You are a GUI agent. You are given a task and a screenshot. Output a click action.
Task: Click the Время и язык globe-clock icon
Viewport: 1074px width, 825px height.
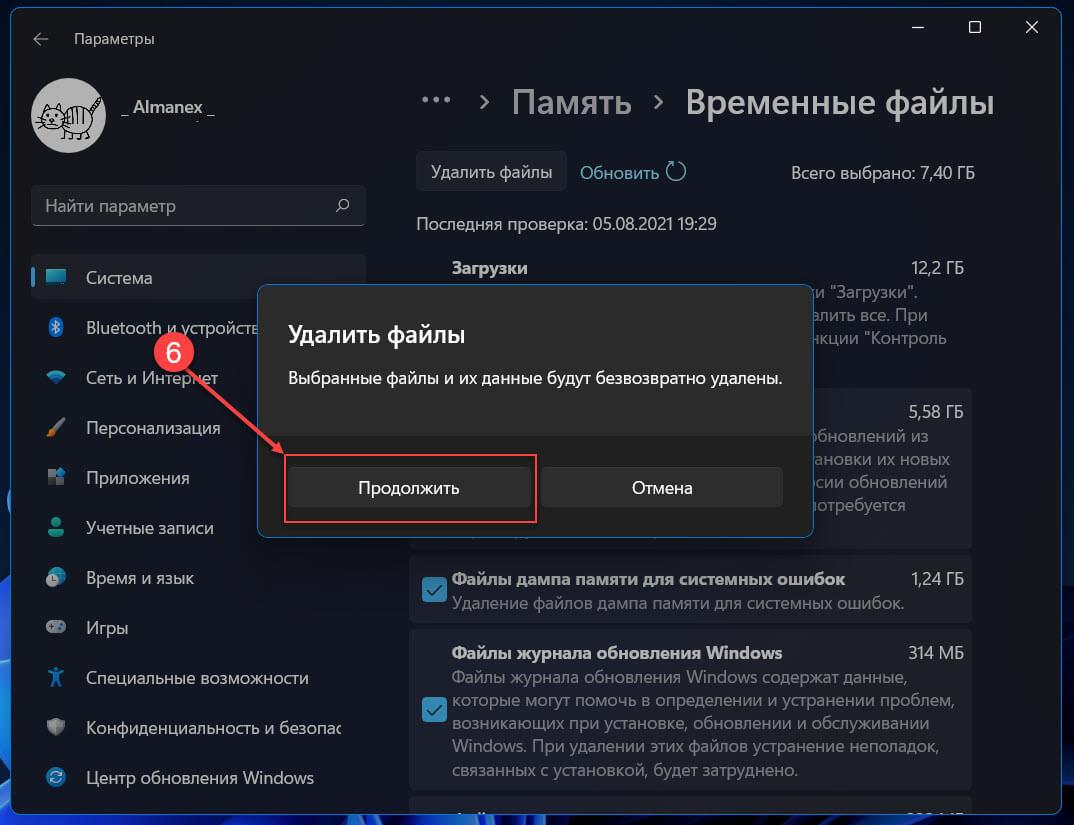[x=55, y=577]
